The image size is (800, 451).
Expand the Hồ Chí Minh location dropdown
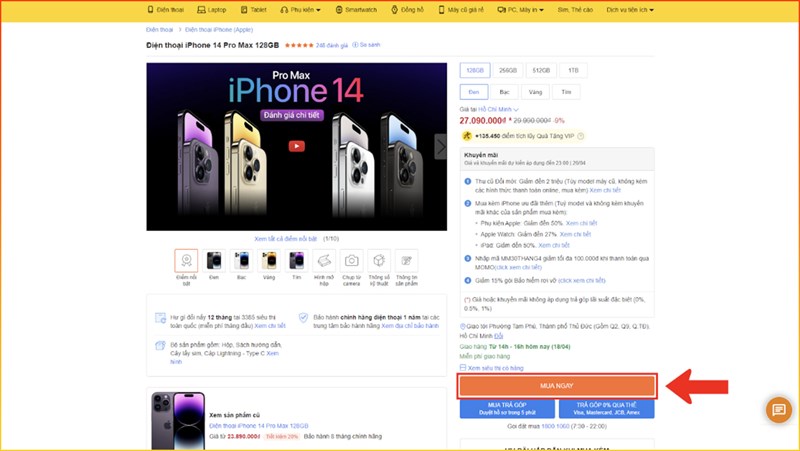[x=498, y=109]
